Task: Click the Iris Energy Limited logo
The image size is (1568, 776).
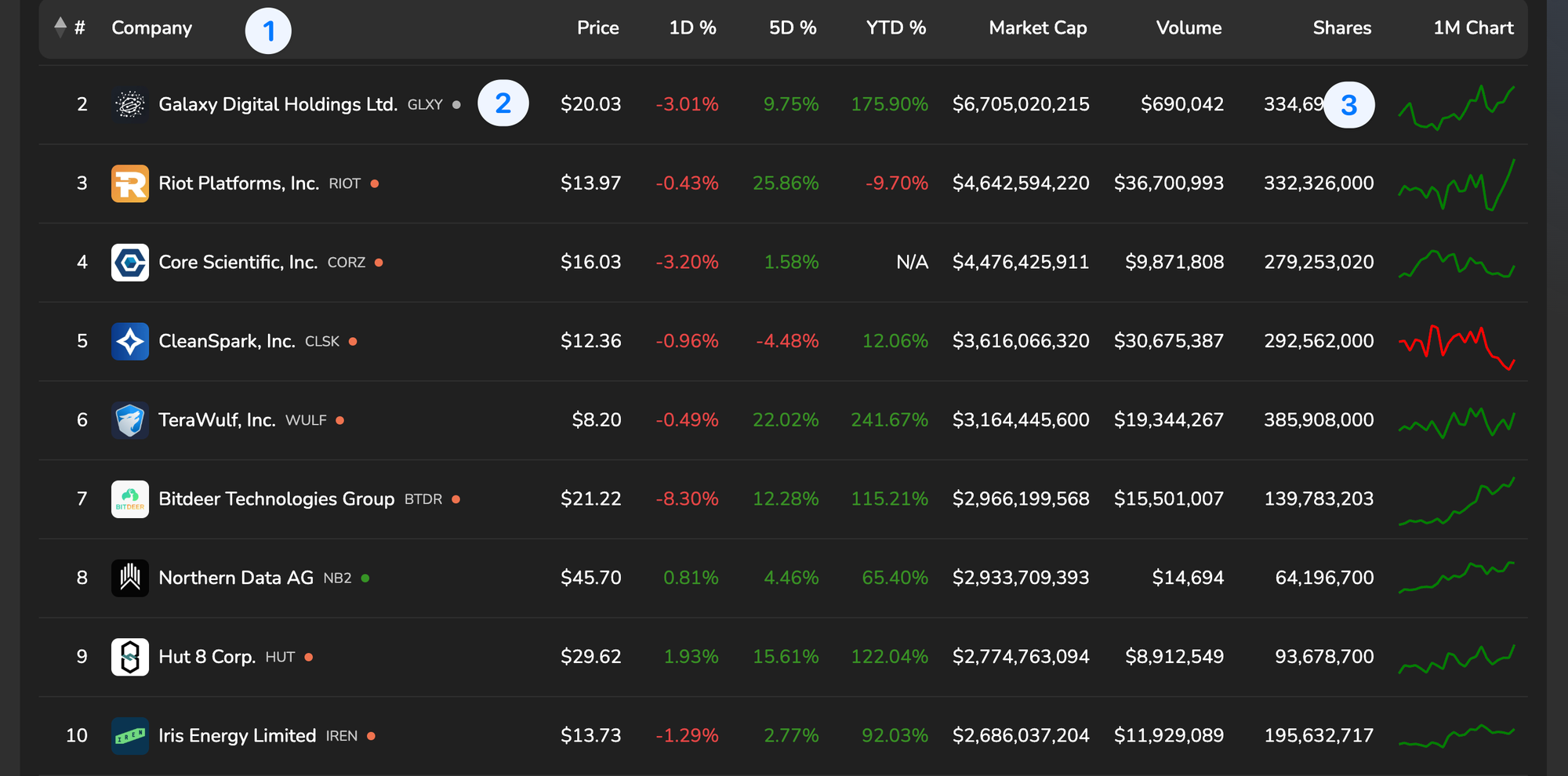Action: (x=130, y=736)
